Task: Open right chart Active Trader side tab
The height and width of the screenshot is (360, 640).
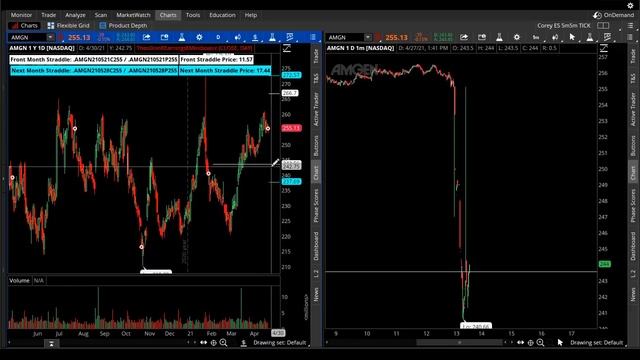Action: click(x=633, y=109)
